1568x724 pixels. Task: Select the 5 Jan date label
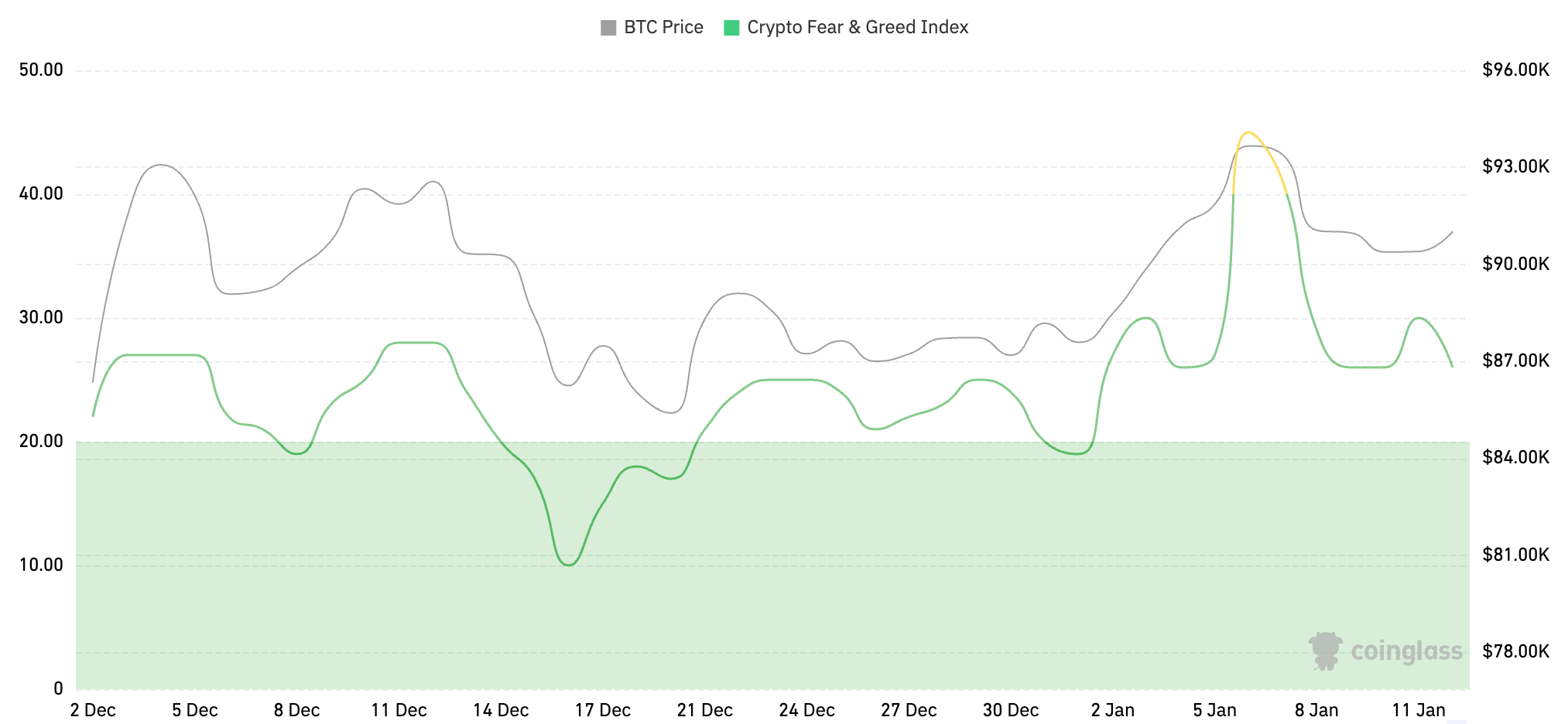[1214, 710]
